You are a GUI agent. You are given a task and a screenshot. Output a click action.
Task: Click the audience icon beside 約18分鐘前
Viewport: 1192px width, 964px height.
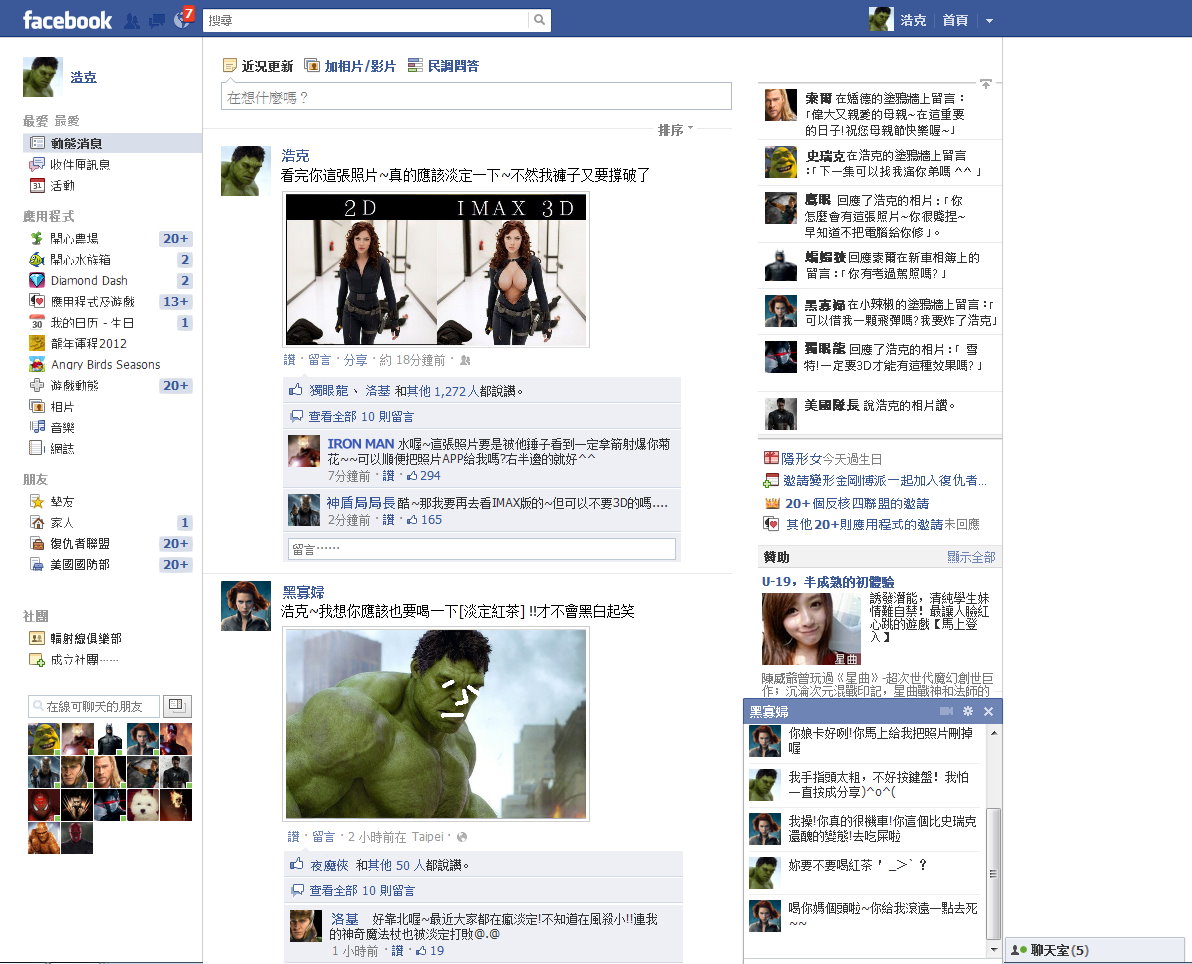(465, 360)
